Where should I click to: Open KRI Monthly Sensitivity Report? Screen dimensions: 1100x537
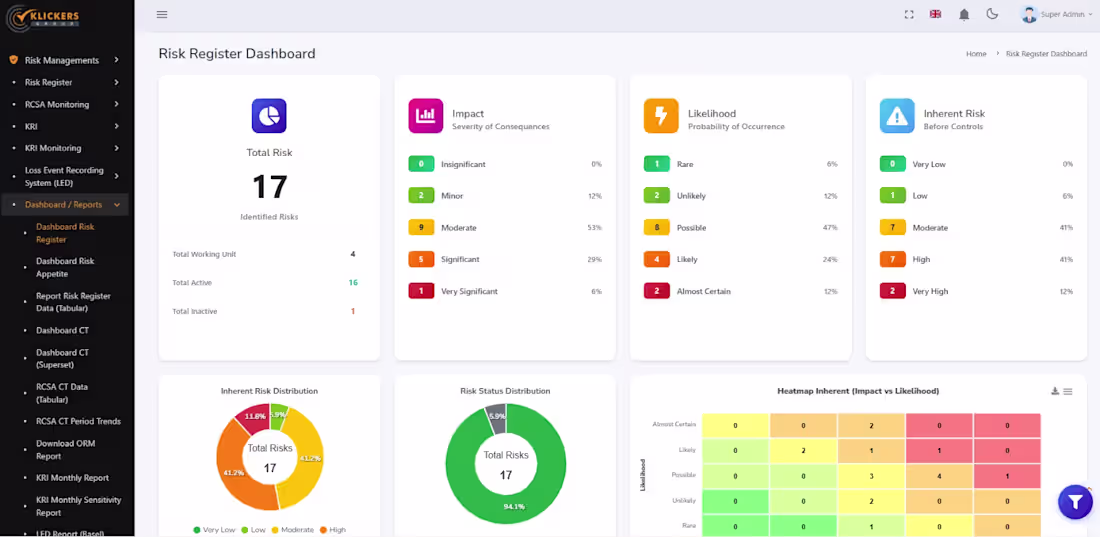(79, 506)
